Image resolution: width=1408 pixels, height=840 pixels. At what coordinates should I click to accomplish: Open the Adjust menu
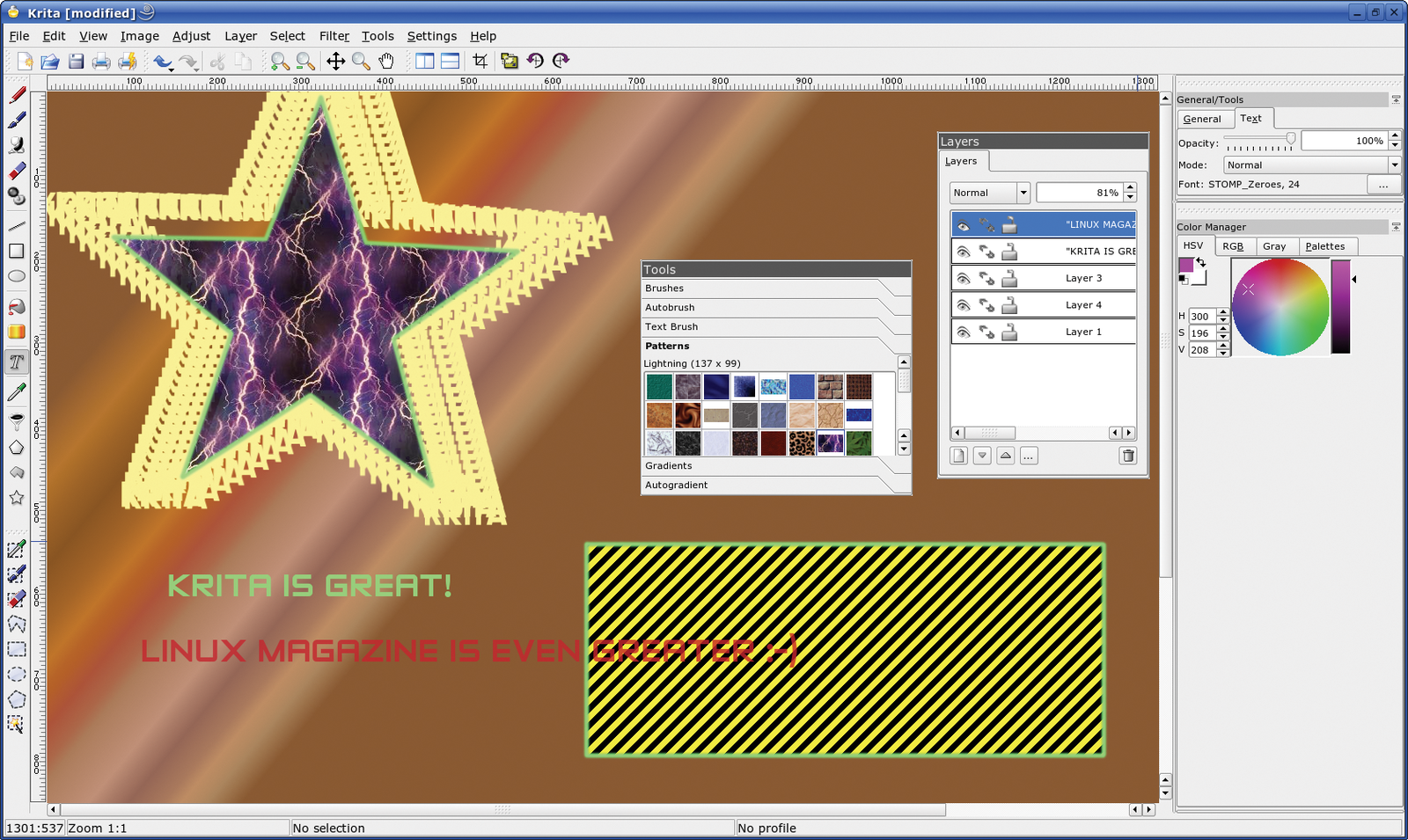tap(191, 36)
